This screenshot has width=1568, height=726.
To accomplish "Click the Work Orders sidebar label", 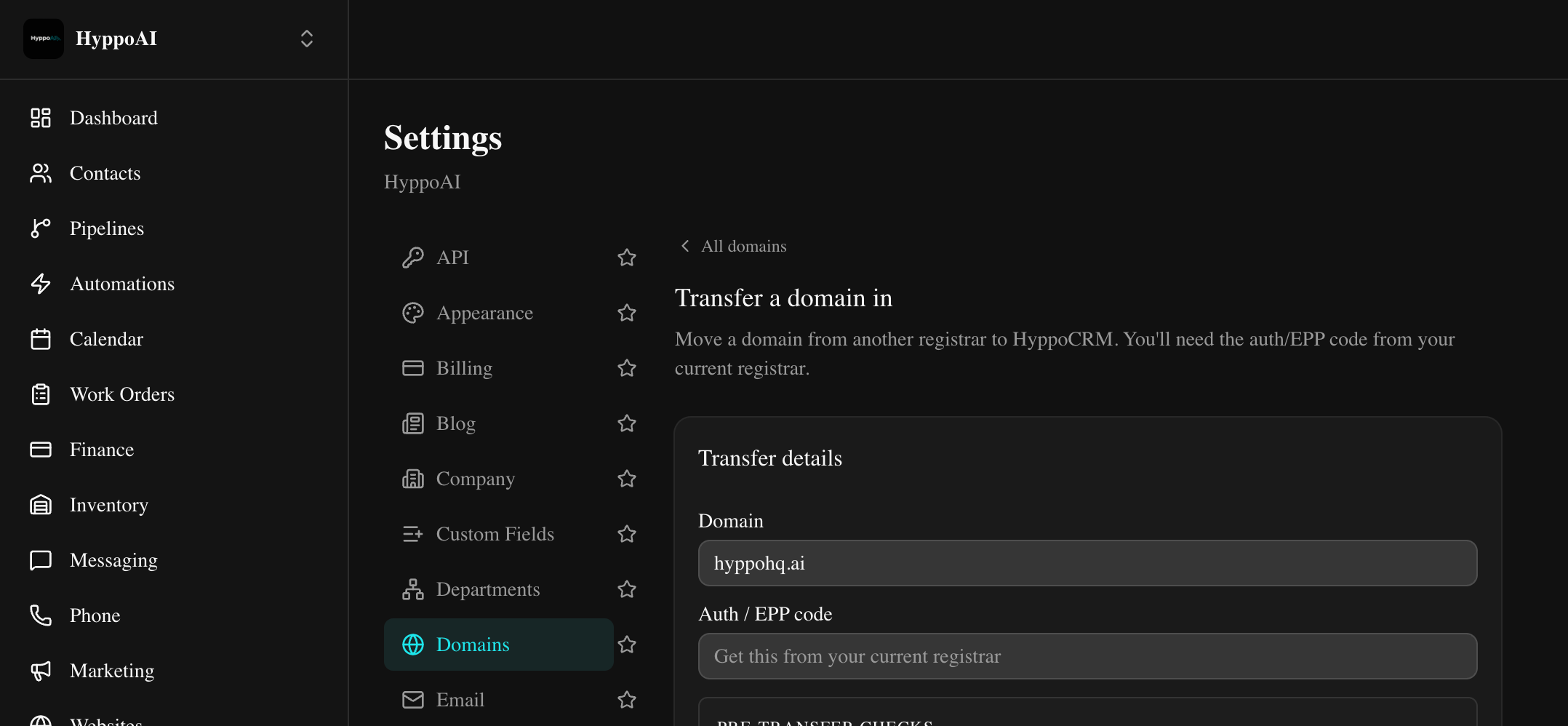I will tap(122, 394).
